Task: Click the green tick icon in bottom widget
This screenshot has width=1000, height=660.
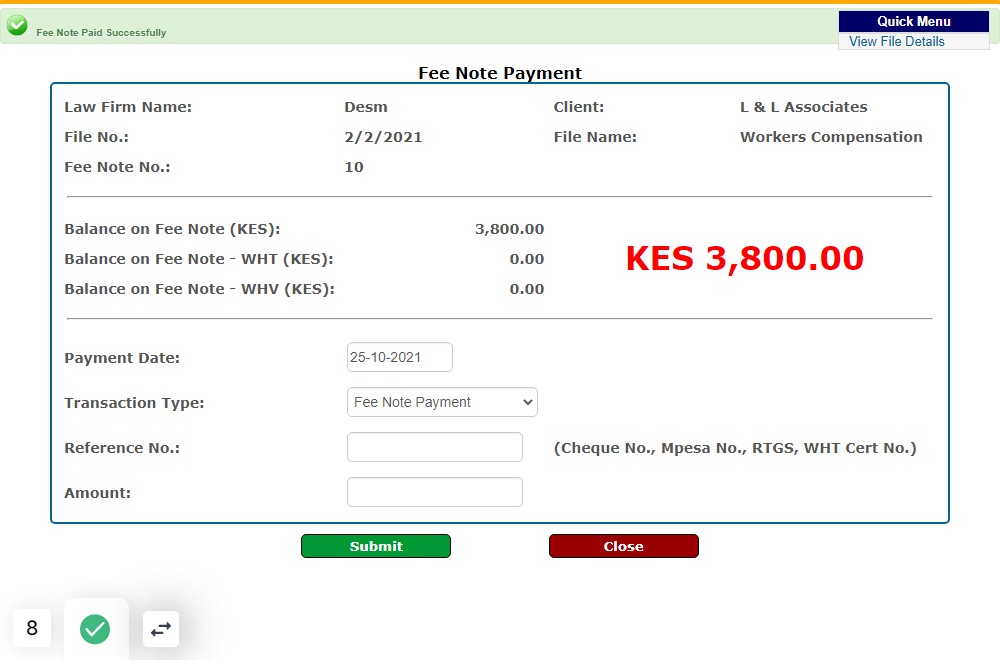Action: click(x=95, y=629)
